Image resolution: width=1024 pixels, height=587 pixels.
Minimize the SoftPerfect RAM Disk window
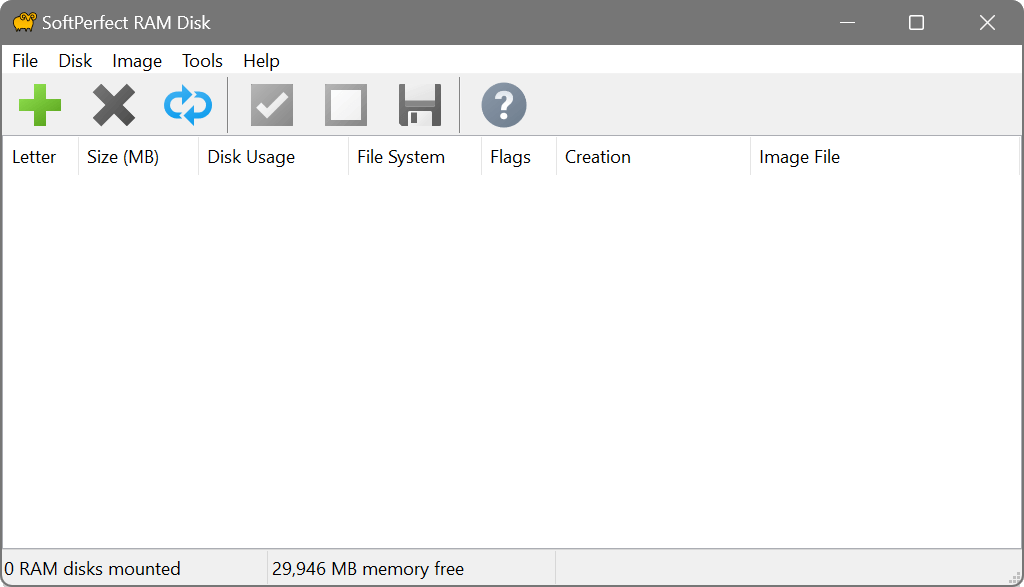point(848,22)
